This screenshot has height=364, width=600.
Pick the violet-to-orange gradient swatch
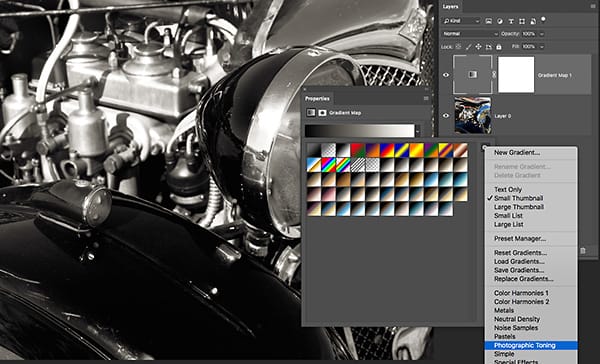[372, 150]
